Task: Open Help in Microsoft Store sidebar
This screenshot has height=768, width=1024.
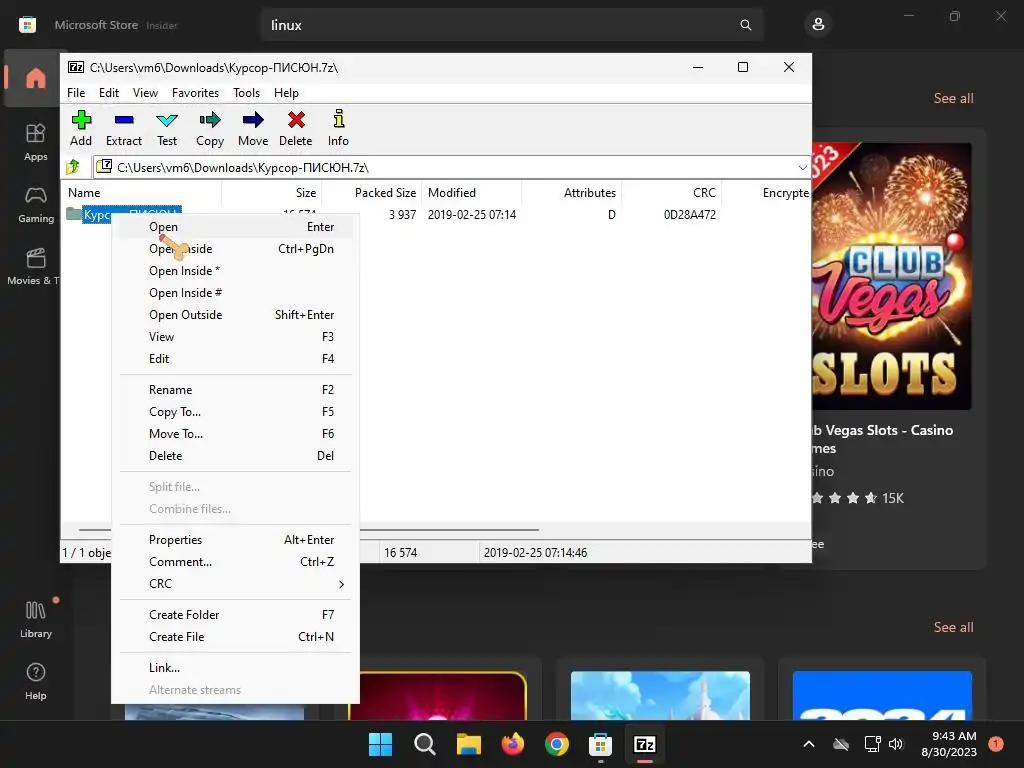Action: [35, 681]
